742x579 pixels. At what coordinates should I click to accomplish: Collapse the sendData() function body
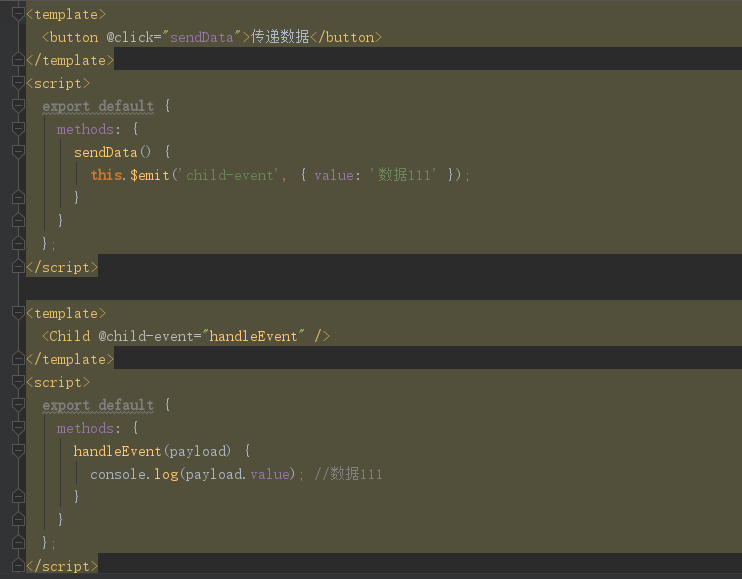pos(18,152)
